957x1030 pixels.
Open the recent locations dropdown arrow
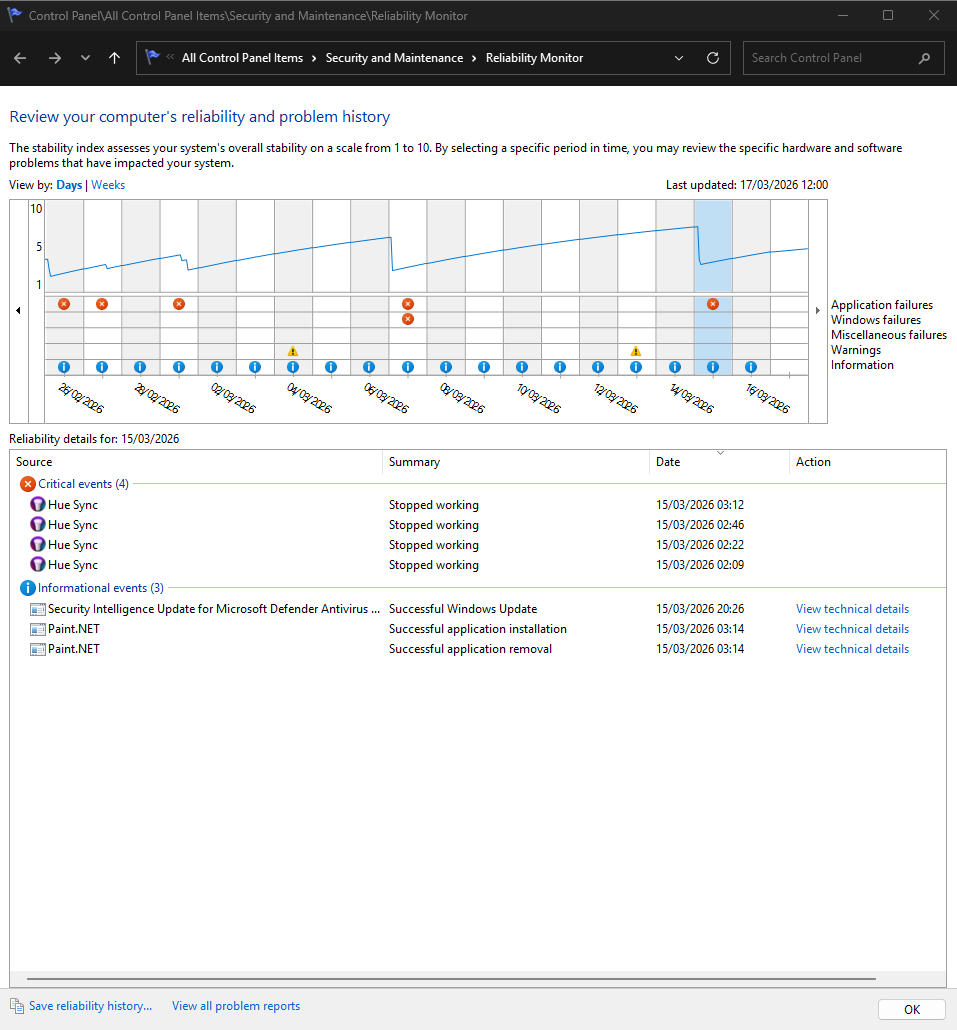[x=85, y=58]
